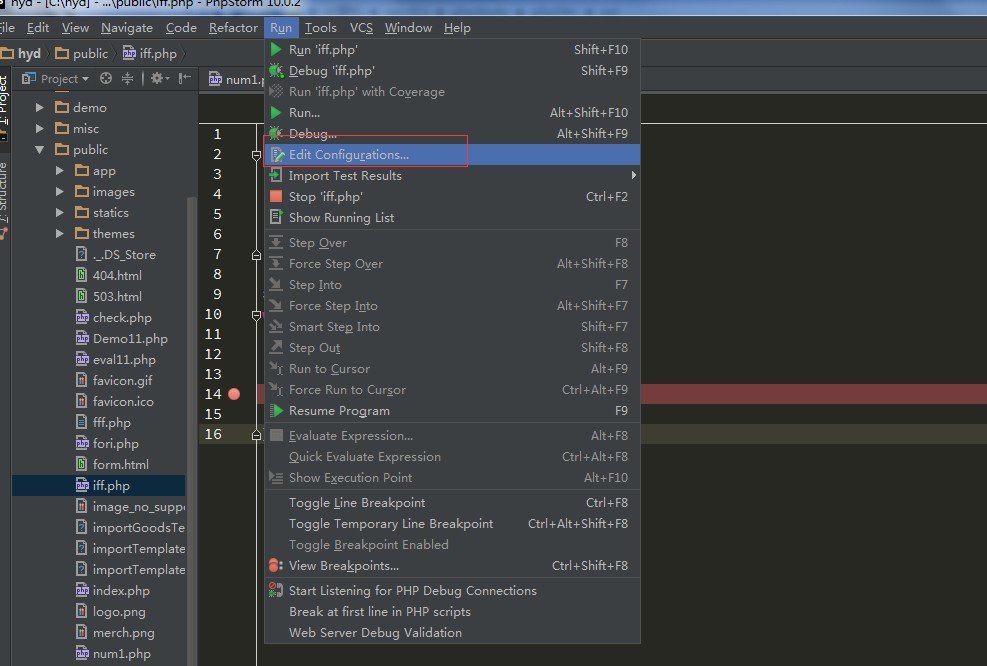Image resolution: width=987 pixels, height=666 pixels.
Task: Click the View Breakpoints red dots icon
Action: click(x=276, y=566)
